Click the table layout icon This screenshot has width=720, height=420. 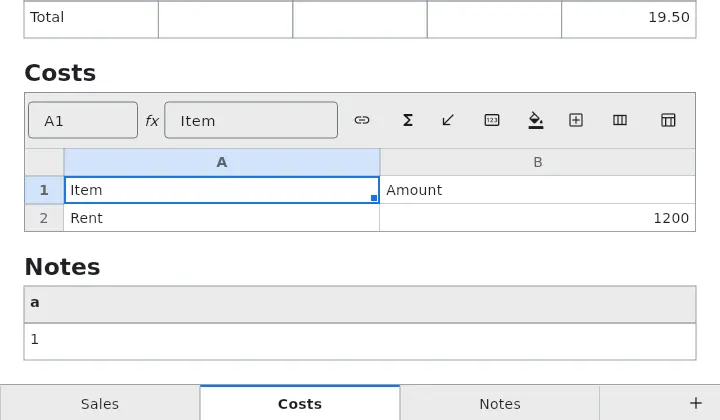pos(668,120)
